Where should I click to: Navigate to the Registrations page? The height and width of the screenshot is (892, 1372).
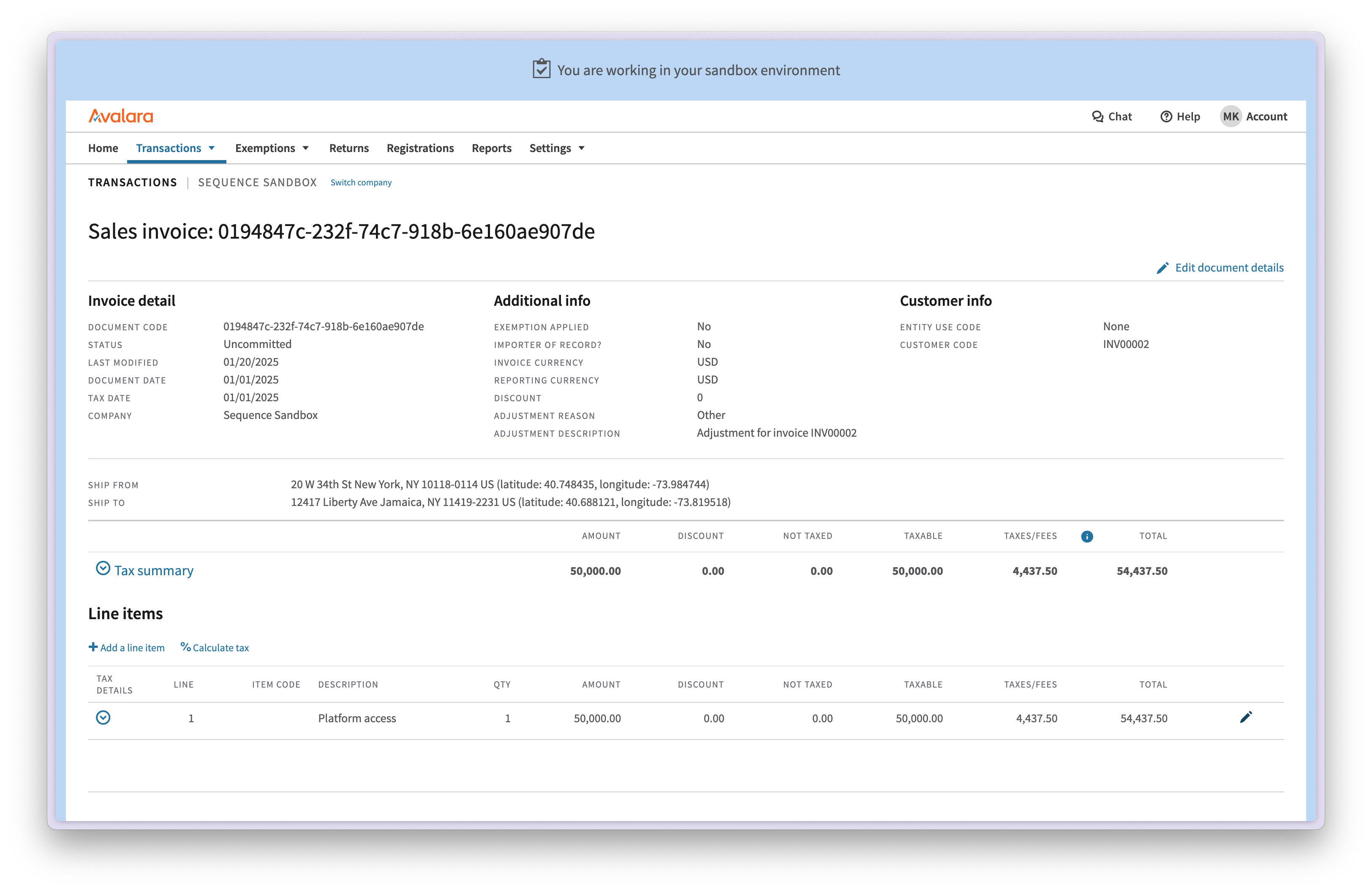tap(420, 148)
